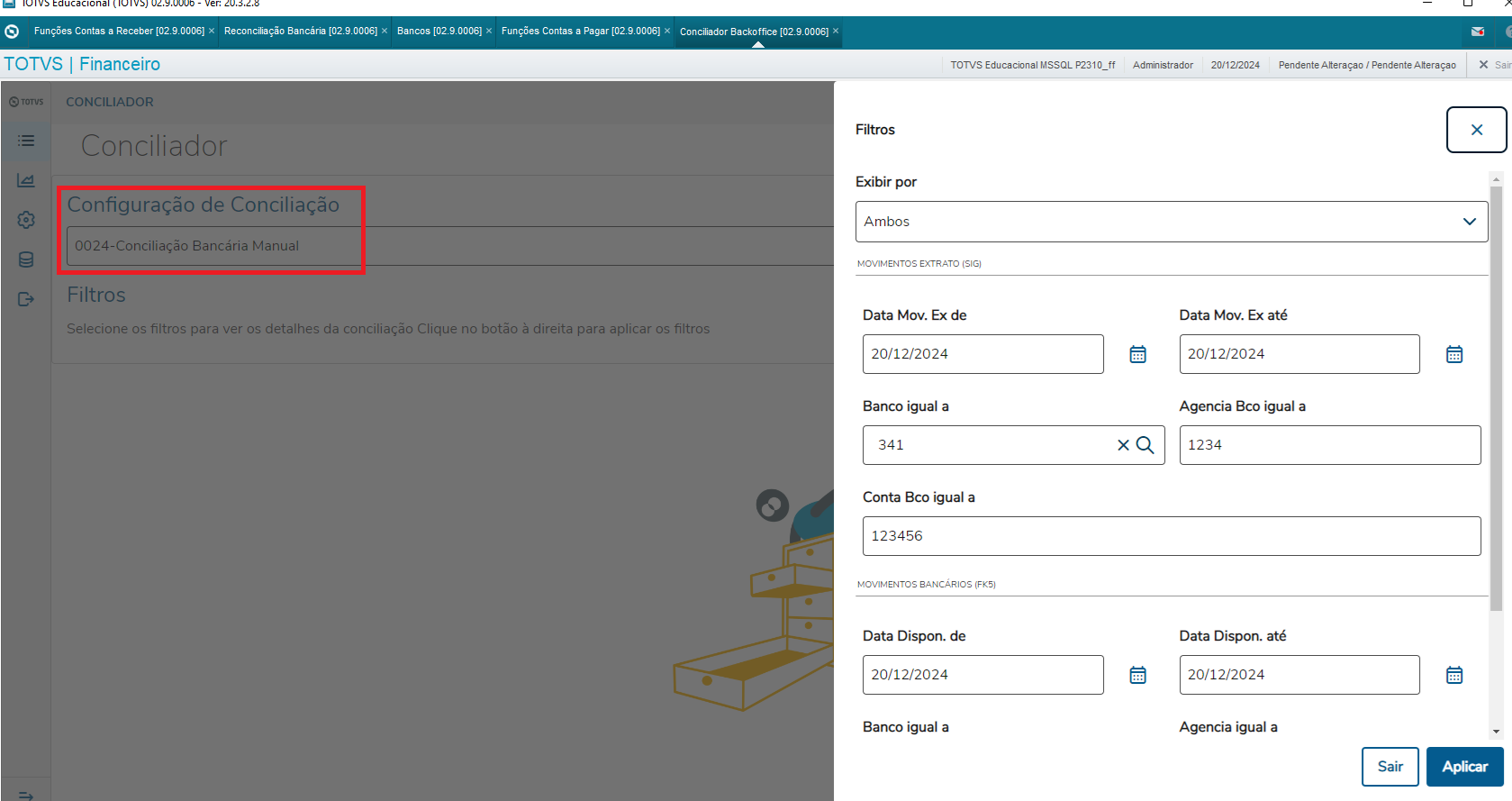Open calendar for Data Mov. Ex de

pos(1137,354)
